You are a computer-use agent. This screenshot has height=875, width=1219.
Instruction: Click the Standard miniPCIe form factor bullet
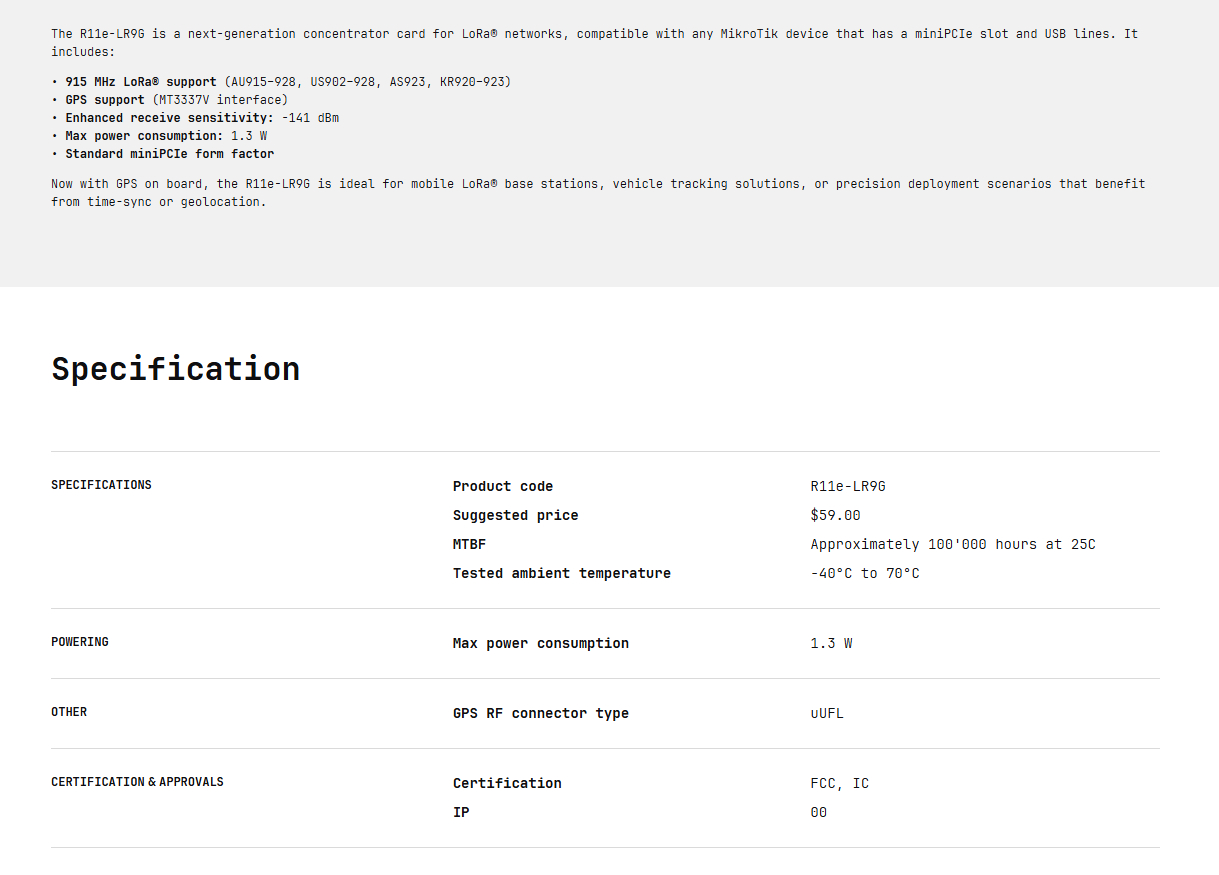point(163,154)
